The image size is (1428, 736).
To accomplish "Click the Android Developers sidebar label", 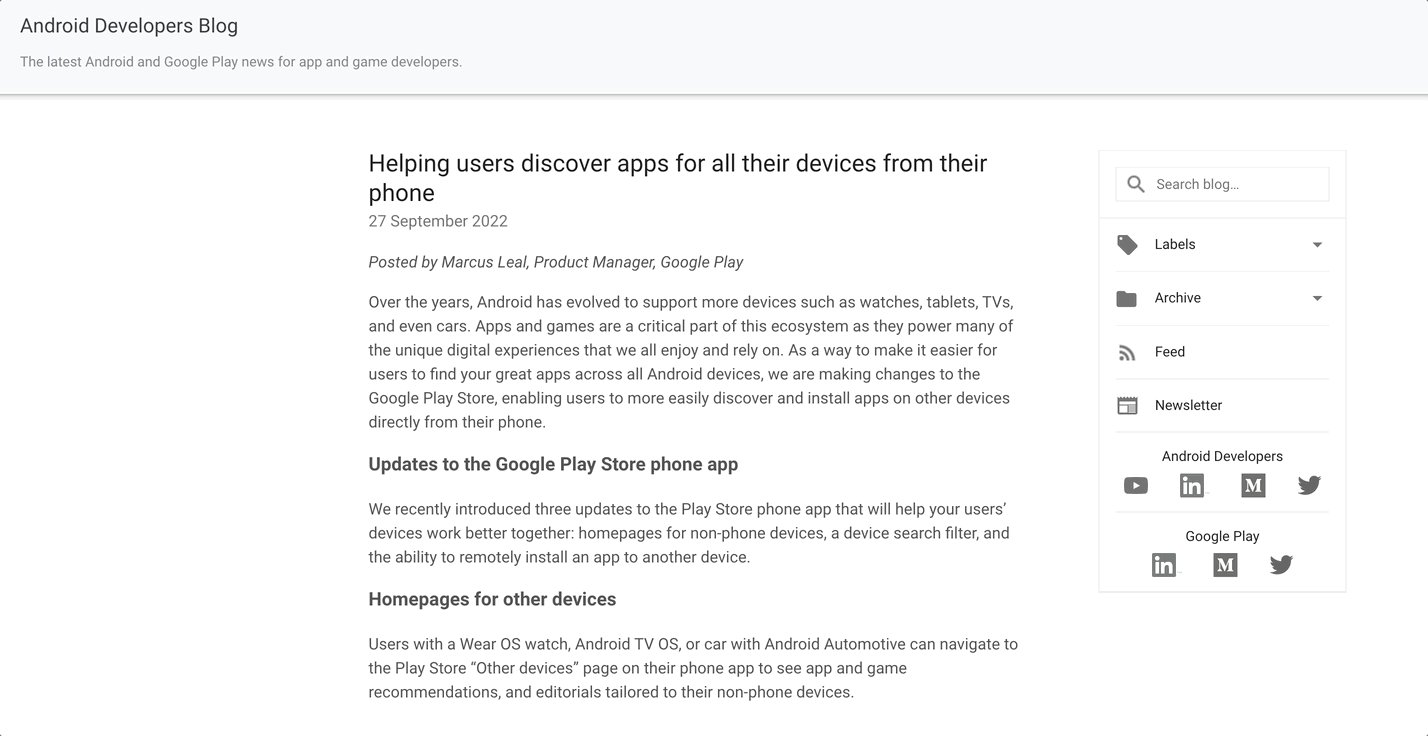I will [1222, 456].
